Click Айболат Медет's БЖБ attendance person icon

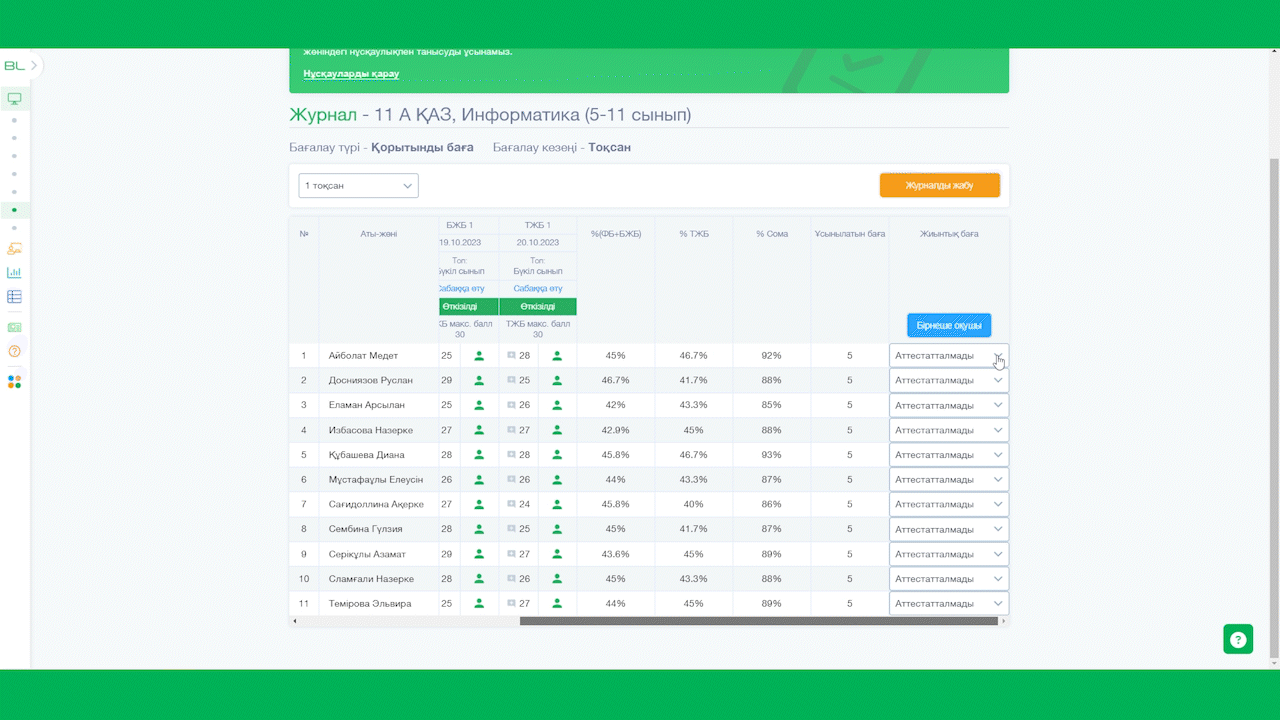(x=479, y=355)
